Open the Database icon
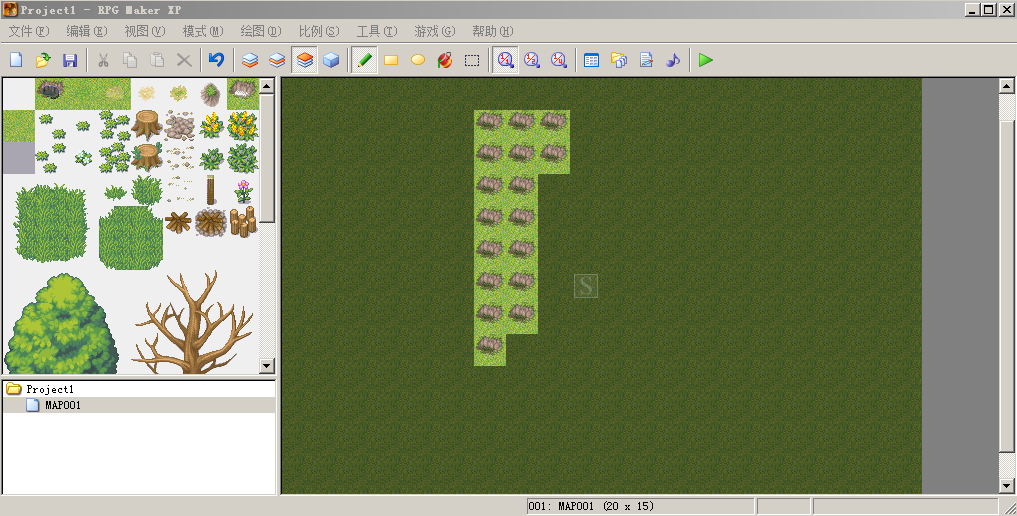The image size is (1017, 516). tap(592, 60)
